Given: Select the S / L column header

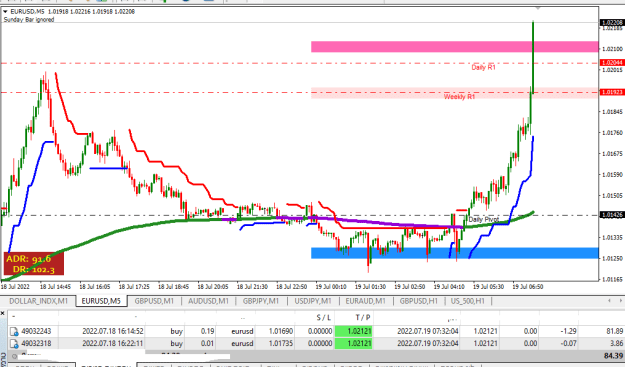Looking at the screenshot, I should click(x=324, y=318).
